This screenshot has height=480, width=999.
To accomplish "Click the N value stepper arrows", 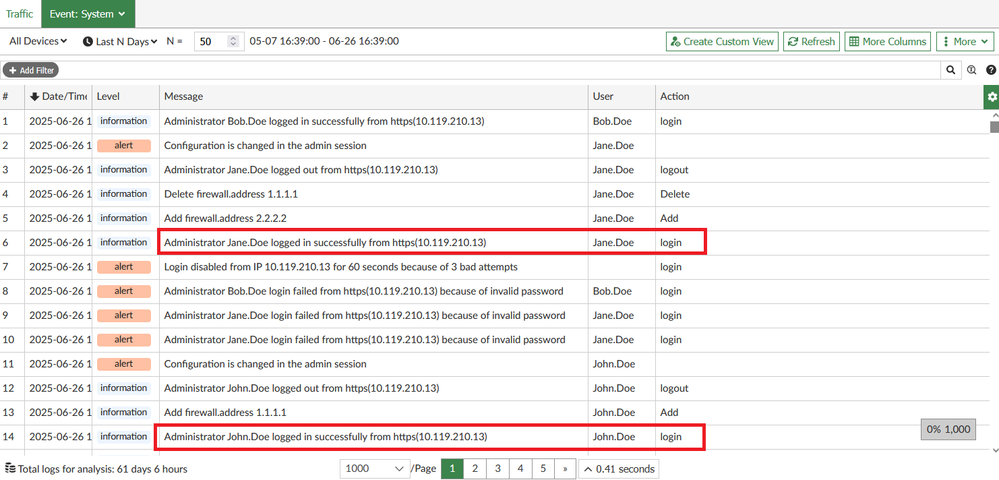I will [x=233, y=41].
